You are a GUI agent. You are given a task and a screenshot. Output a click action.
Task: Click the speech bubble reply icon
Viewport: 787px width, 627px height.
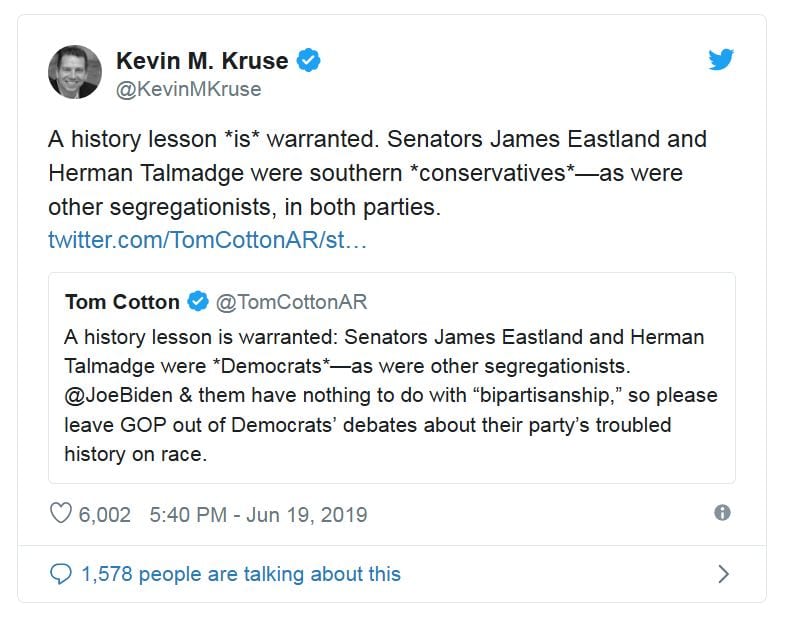pos(61,574)
